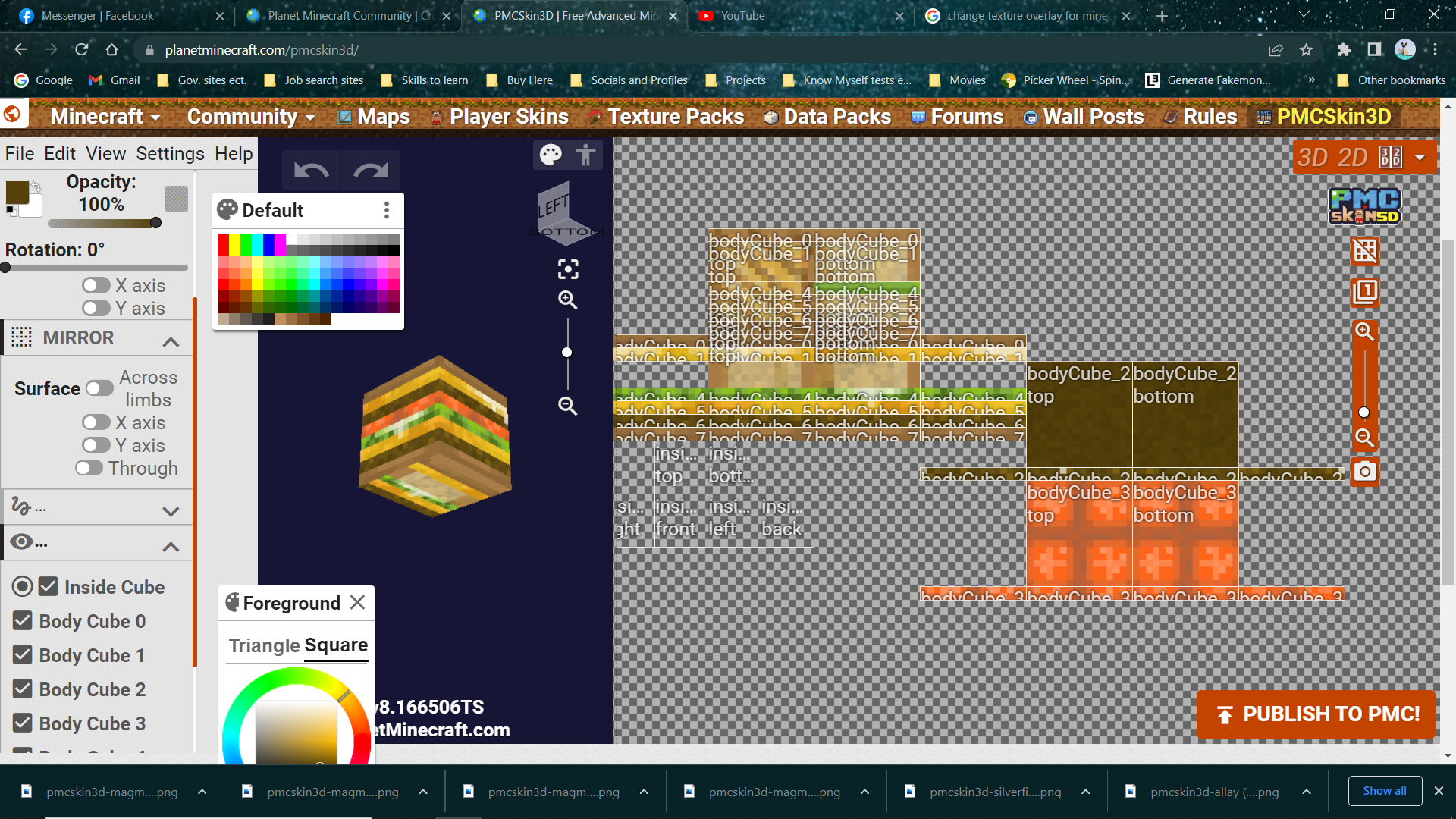Image resolution: width=1456 pixels, height=819 pixels.
Task: Open the view layout dropdown arrow
Action: coord(1420,158)
